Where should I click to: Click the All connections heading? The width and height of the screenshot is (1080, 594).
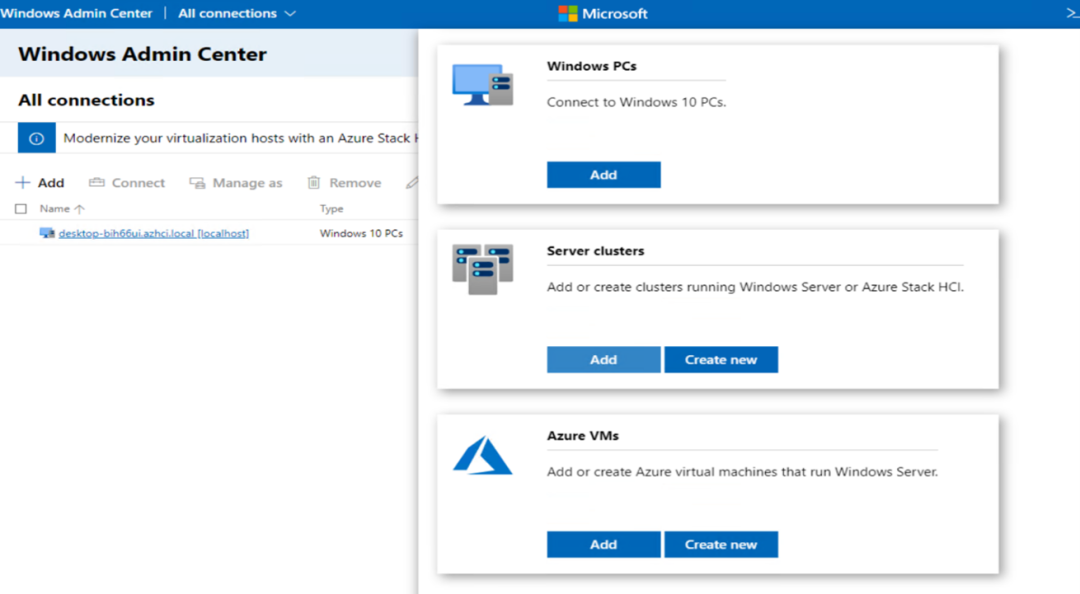tap(86, 100)
